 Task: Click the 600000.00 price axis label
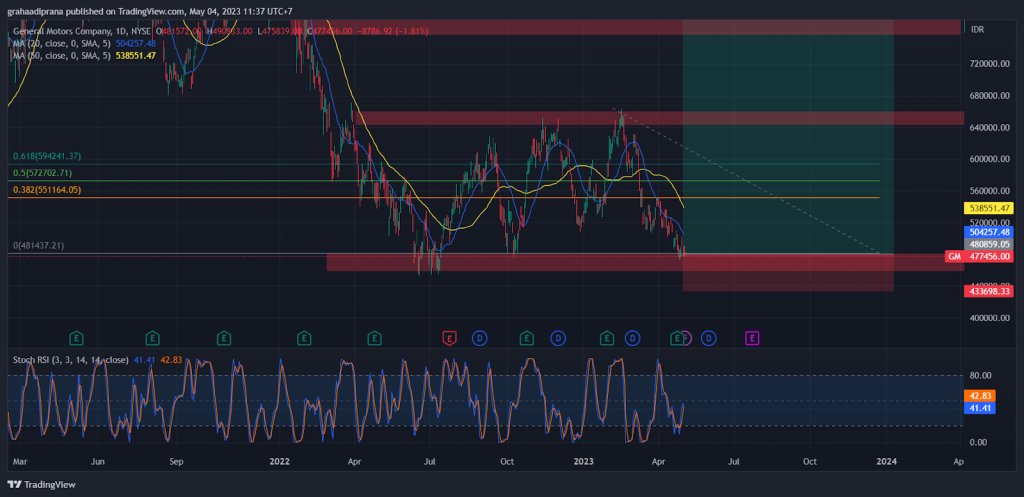(x=991, y=159)
